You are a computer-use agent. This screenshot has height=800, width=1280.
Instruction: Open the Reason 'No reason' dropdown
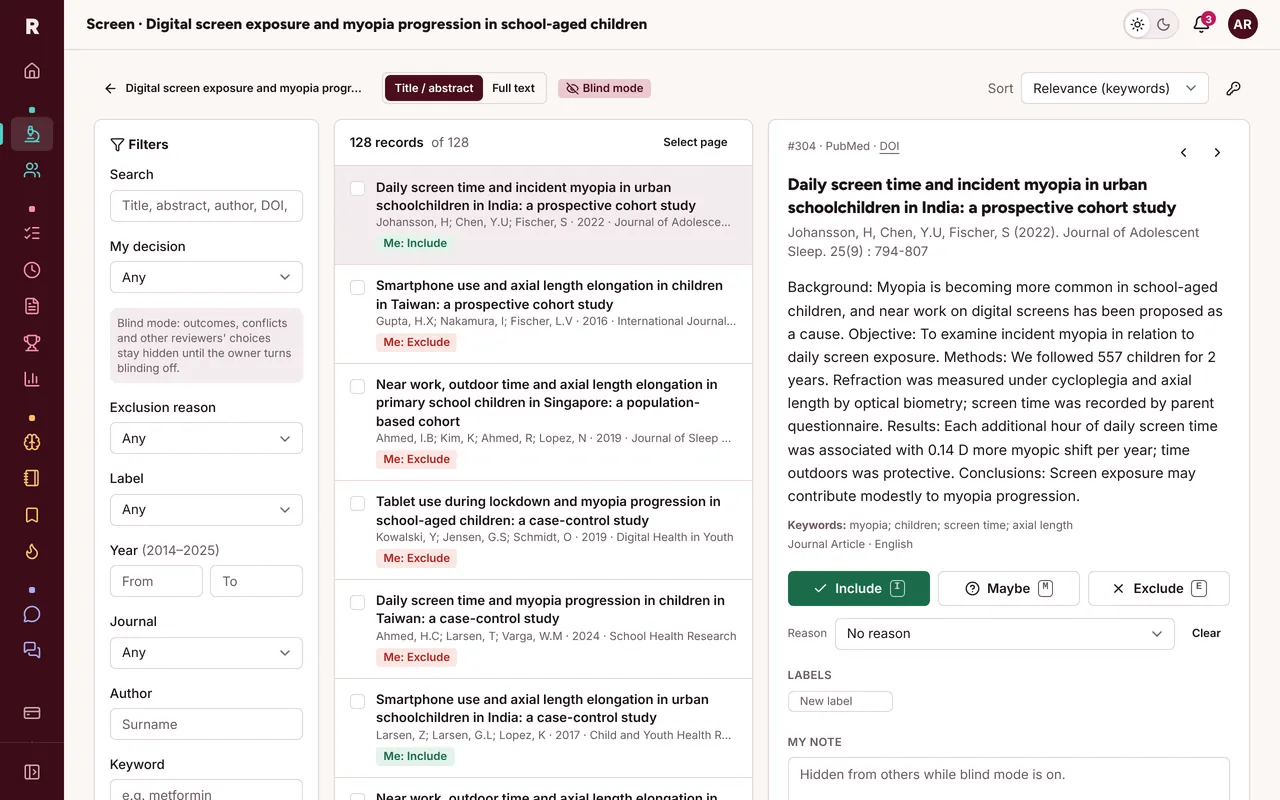tap(1005, 633)
